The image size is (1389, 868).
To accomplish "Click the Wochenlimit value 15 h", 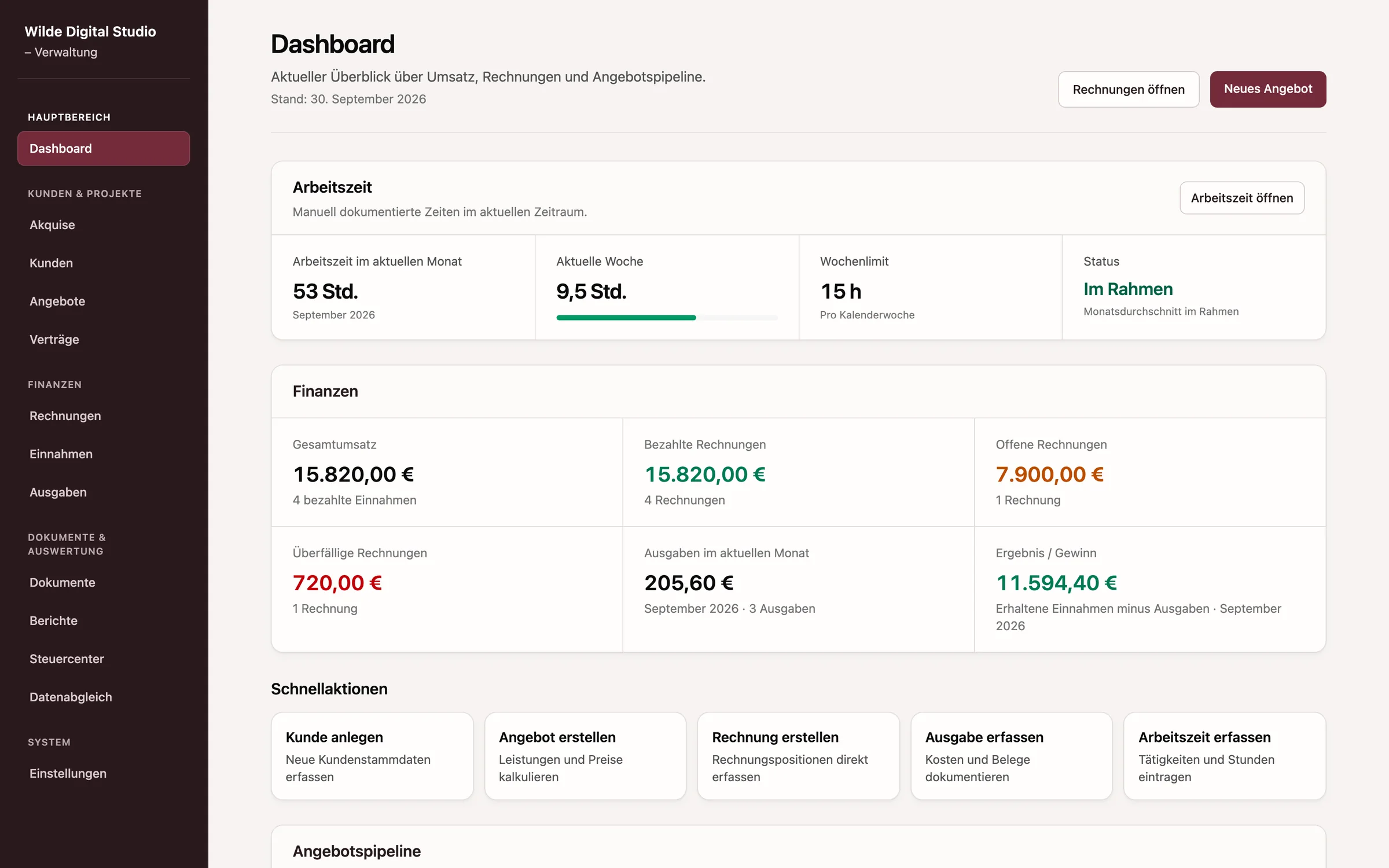I will pyautogui.click(x=841, y=292).
